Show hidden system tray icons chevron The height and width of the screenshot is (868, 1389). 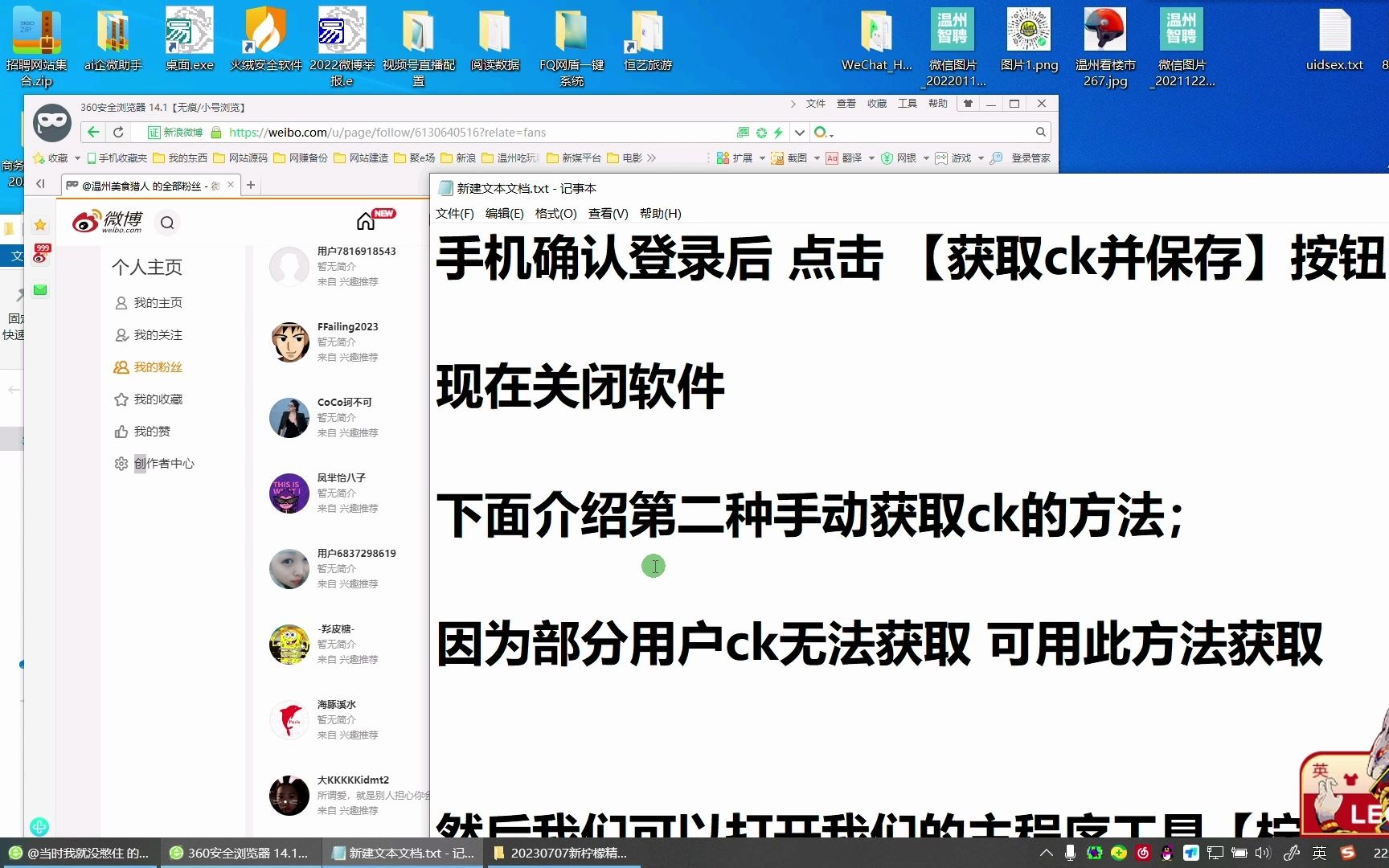coord(1046,853)
